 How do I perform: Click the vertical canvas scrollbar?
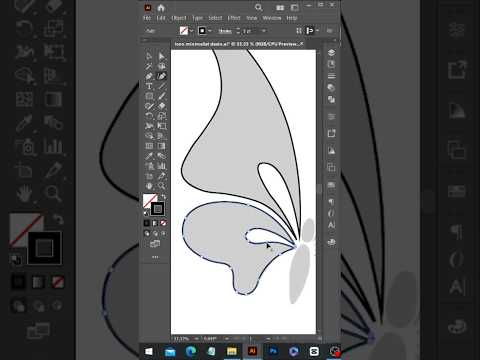coord(319,190)
